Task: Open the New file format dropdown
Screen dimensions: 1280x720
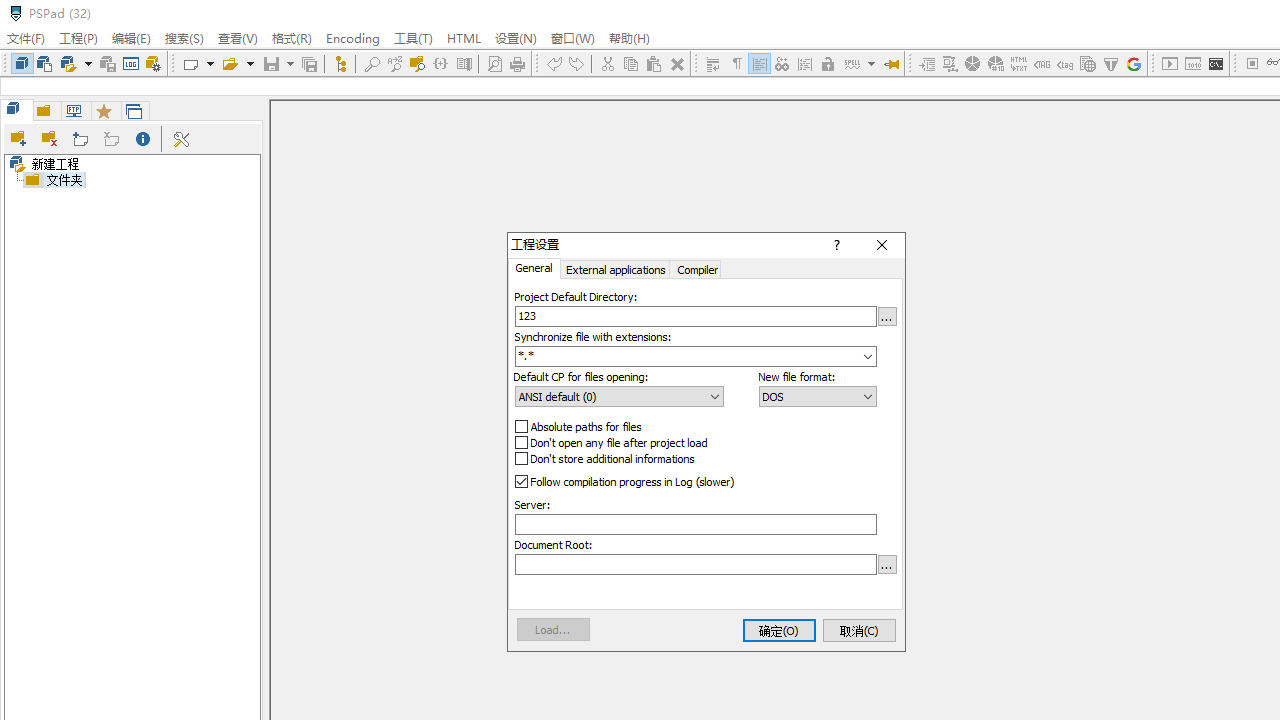Action: pyautogui.click(x=866, y=396)
